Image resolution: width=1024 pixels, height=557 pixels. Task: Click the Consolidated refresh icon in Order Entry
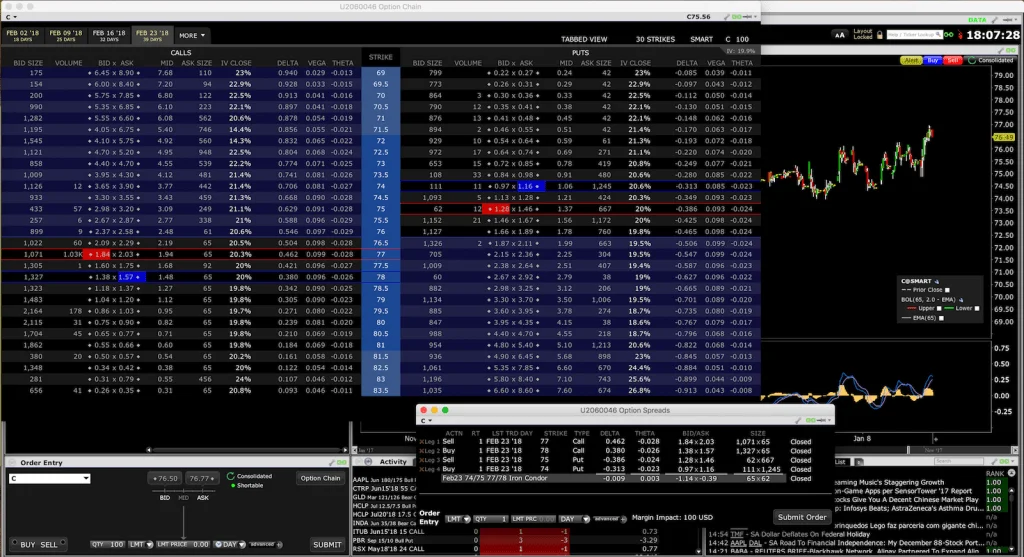[230, 477]
